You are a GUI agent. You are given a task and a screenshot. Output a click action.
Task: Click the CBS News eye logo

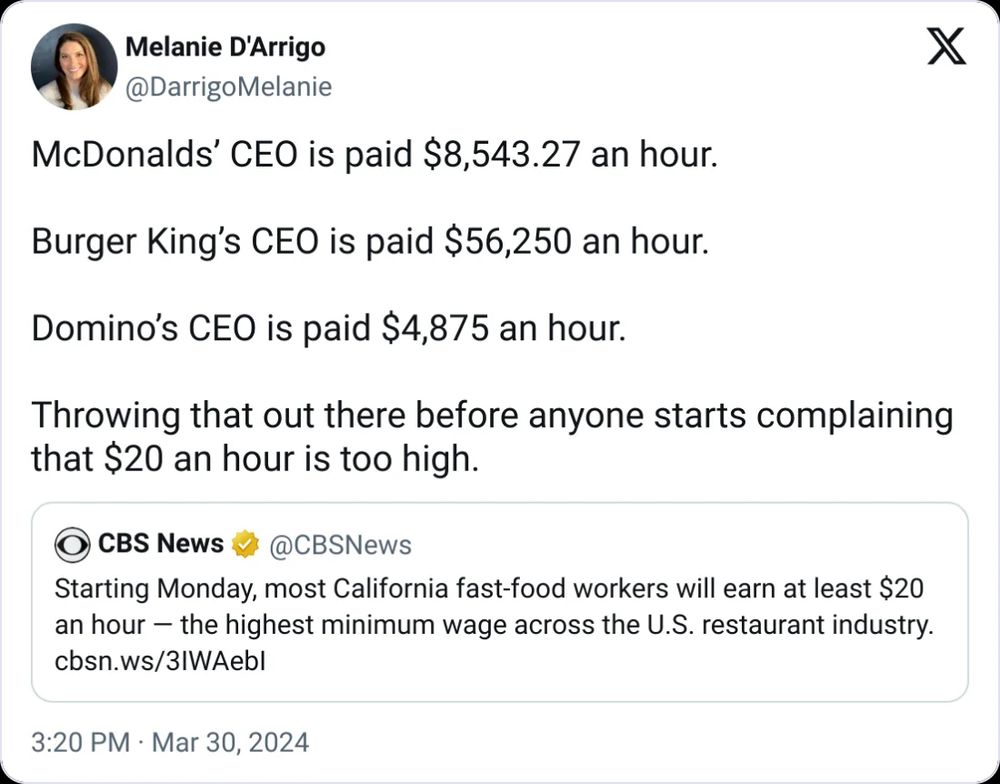click(72, 545)
